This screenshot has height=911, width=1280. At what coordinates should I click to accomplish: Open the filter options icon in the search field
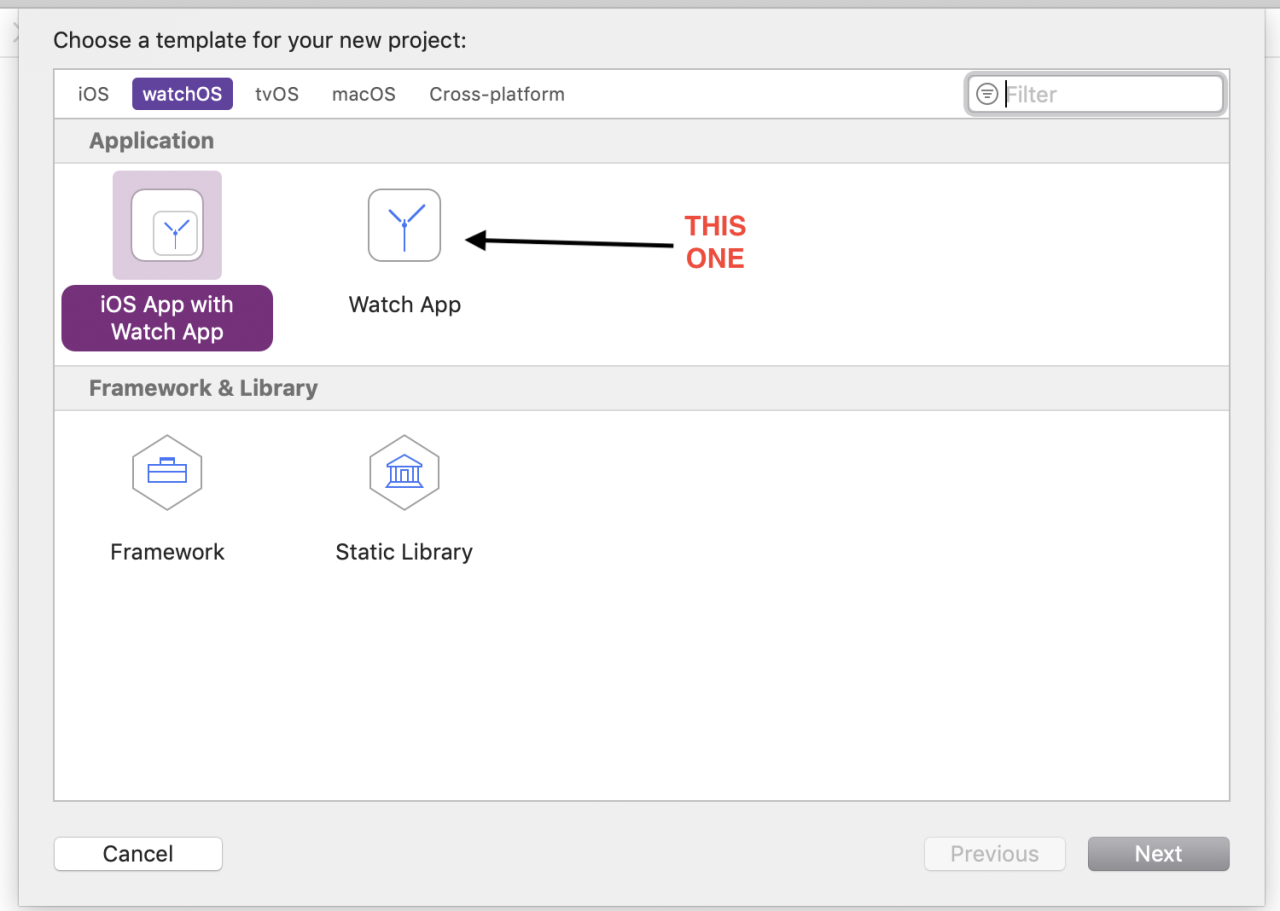(987, 94)
